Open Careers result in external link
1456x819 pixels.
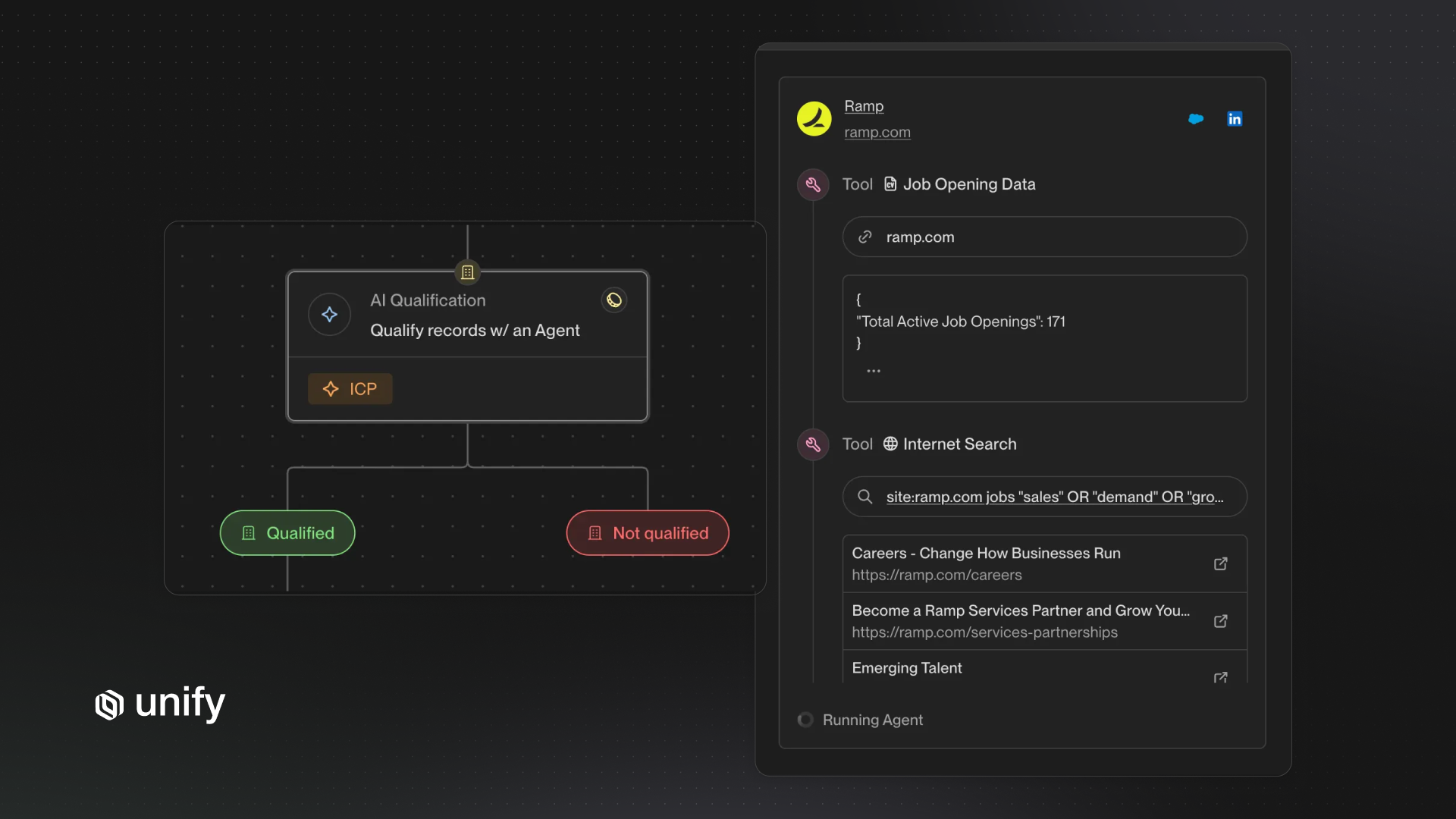(x=1220, y=563)
